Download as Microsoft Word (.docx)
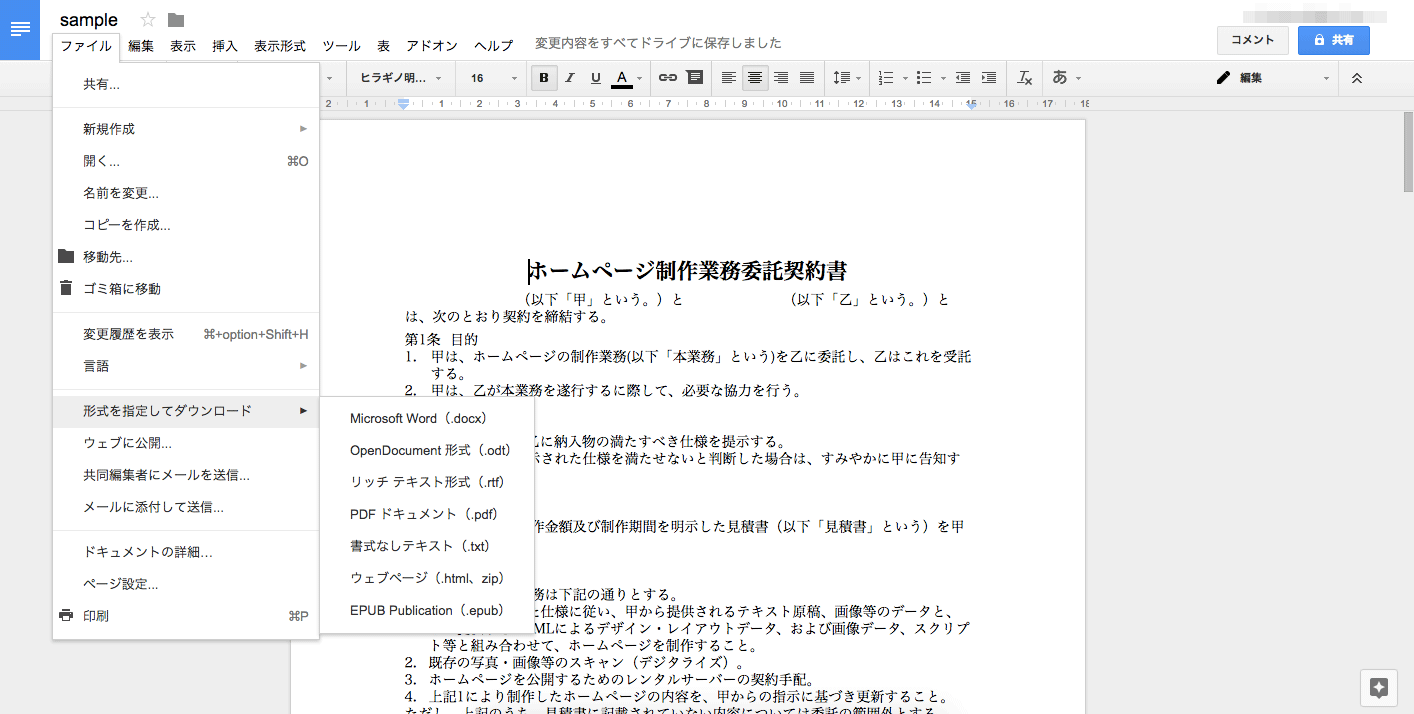This screenshot has width=1414, height=714. pyautogui.click(x=427, y=418)
